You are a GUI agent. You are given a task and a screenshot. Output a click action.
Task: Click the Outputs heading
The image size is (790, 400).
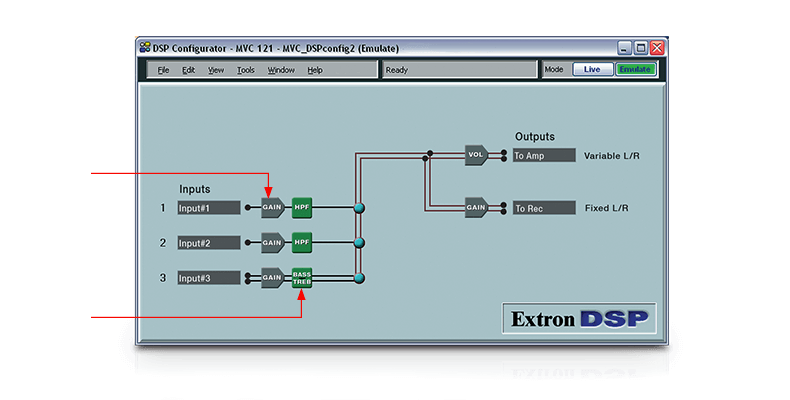535,137
